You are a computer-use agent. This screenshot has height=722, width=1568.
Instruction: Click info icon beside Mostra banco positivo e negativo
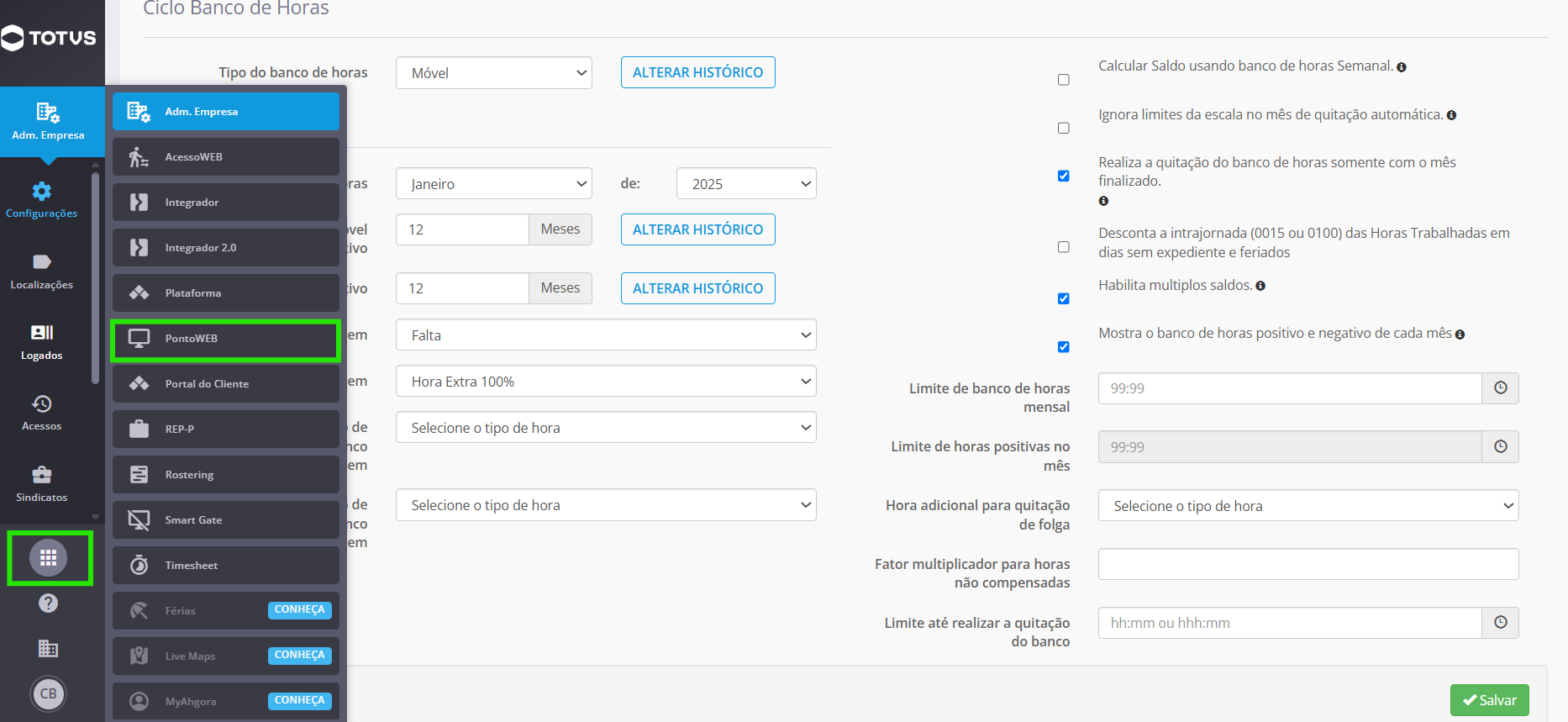click(x=1460, y=335)
